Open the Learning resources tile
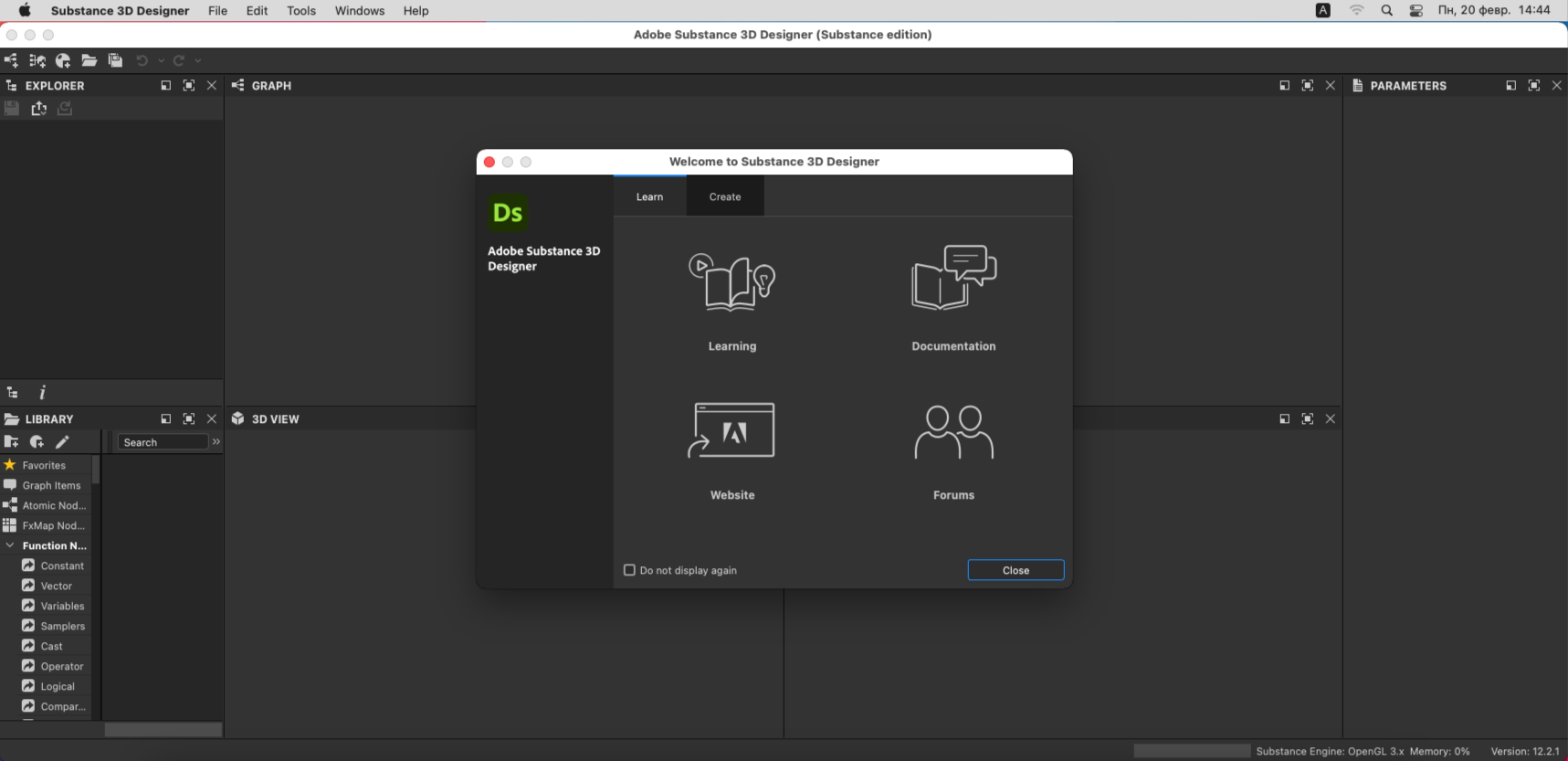This screenshot has width=1568, height=761. (x=732, y=301)
